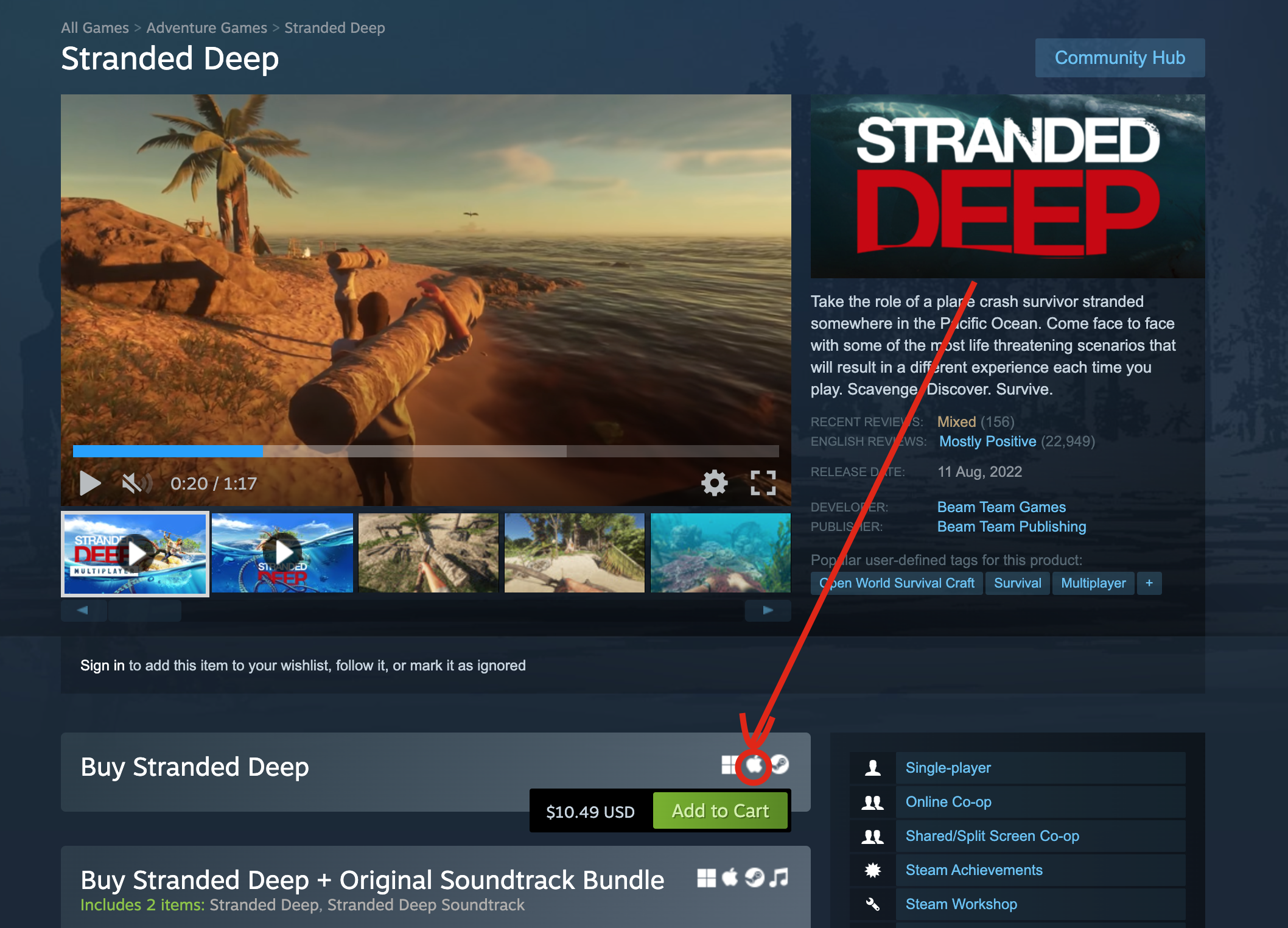
Task: Click Buy Stranded Deep + Original Soundtrack Bundle title
Action: (x=373, y=880)
